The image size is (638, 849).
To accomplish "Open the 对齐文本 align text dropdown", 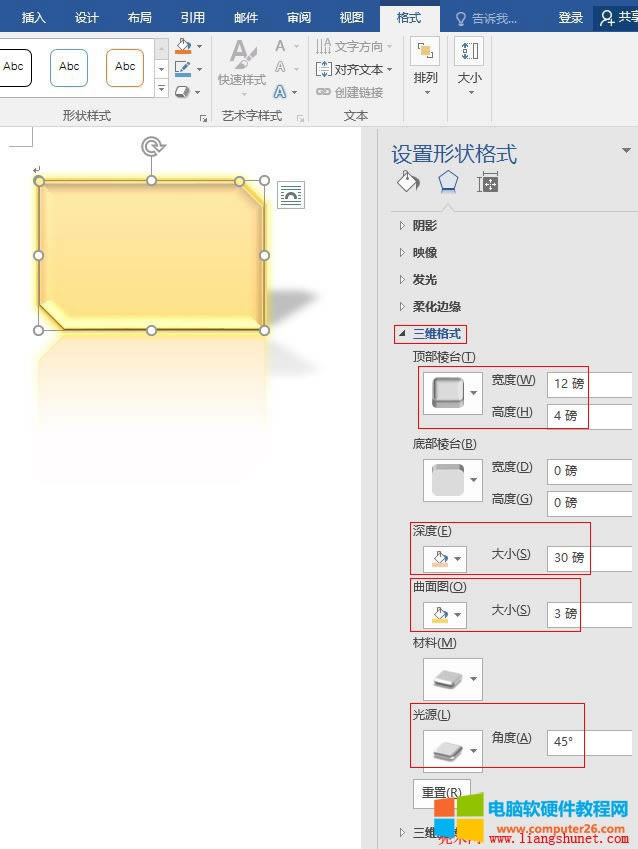I will (x=354, y=69).
